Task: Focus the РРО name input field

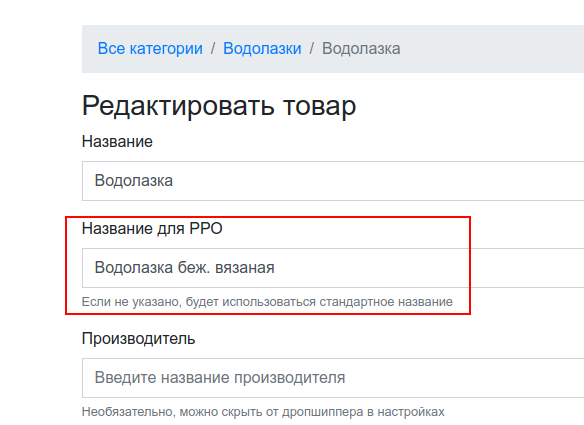Action: click(333, 268)
